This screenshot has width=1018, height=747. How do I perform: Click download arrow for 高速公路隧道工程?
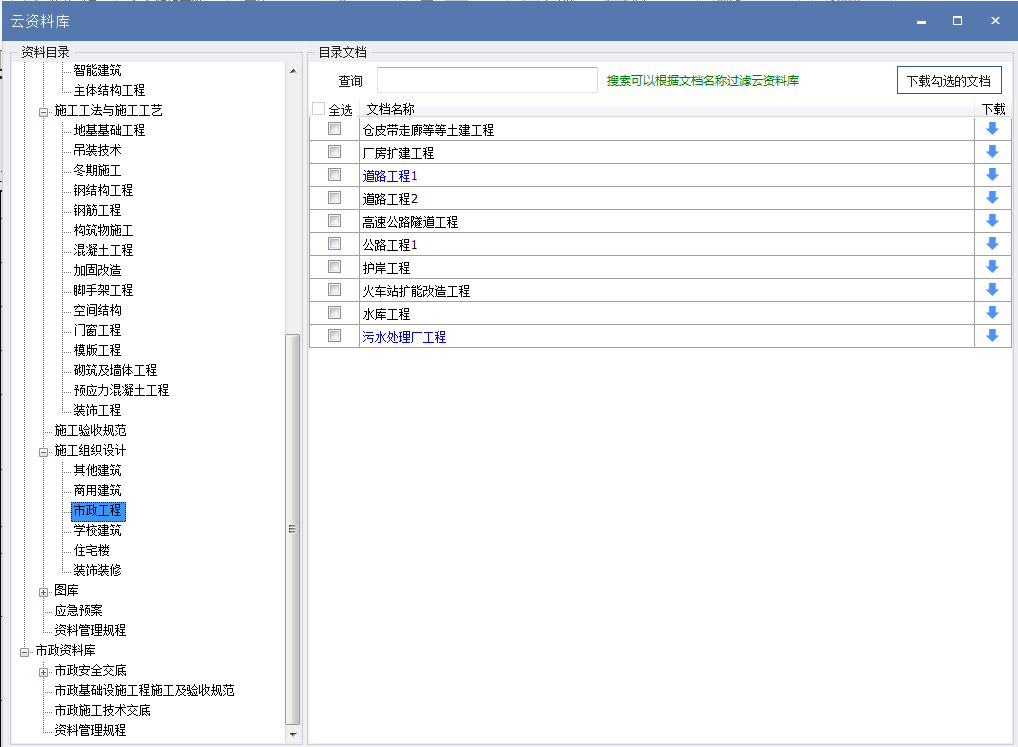[992, 221]
